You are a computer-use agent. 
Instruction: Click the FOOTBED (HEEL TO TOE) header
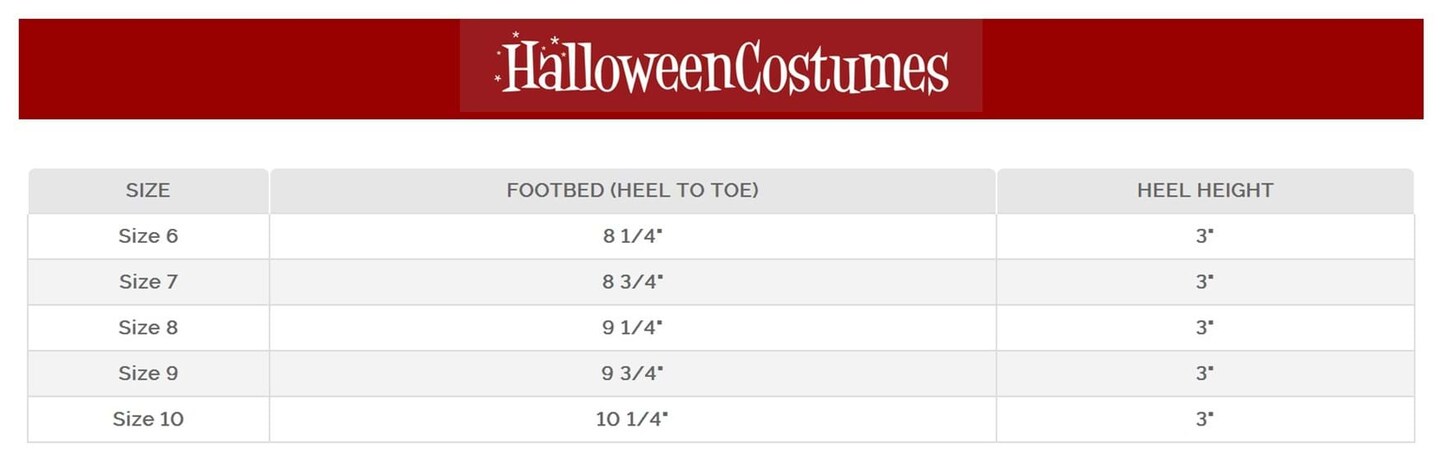coord(632,190)
